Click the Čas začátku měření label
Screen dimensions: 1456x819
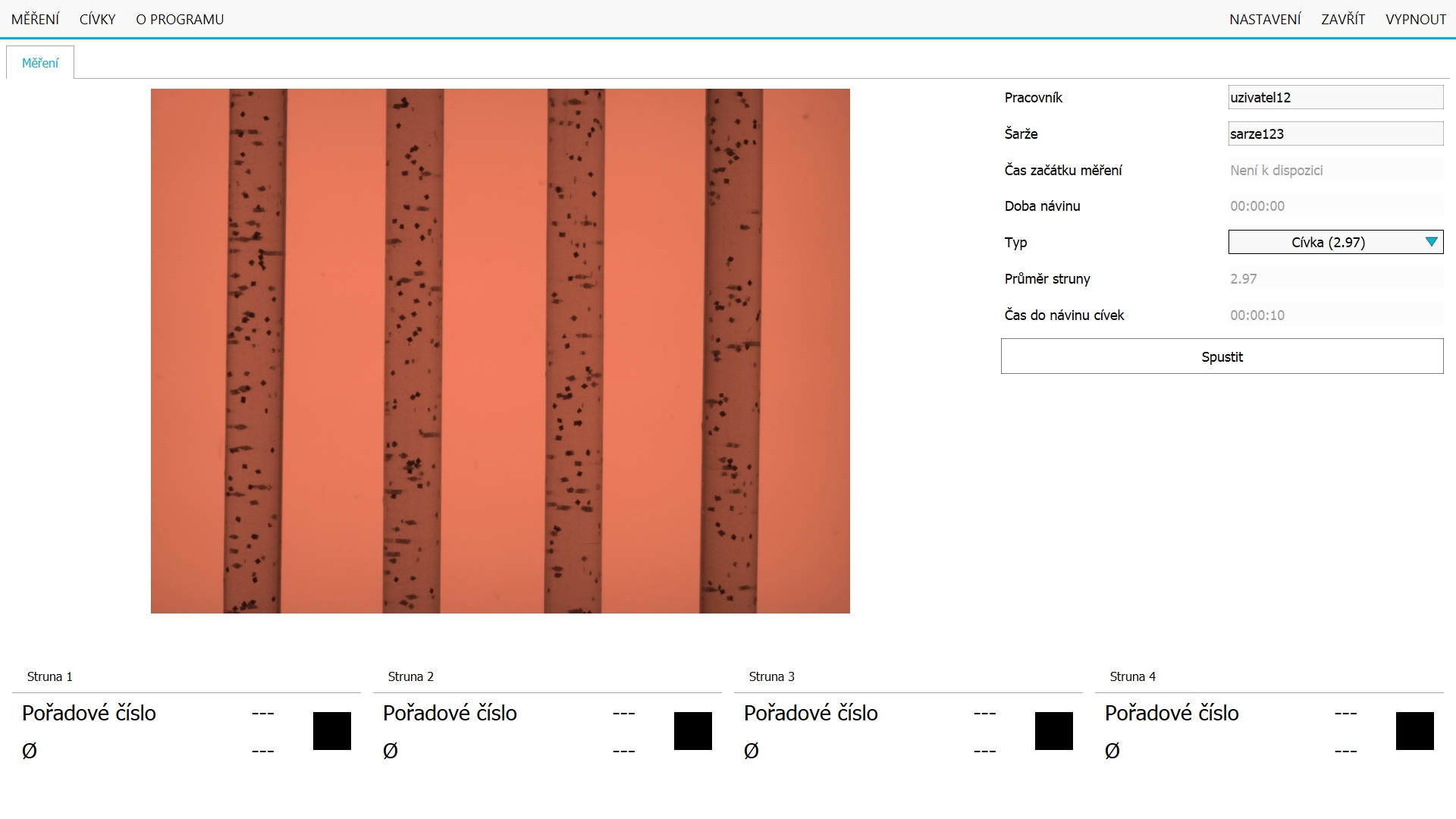[x=1063, y=170]
